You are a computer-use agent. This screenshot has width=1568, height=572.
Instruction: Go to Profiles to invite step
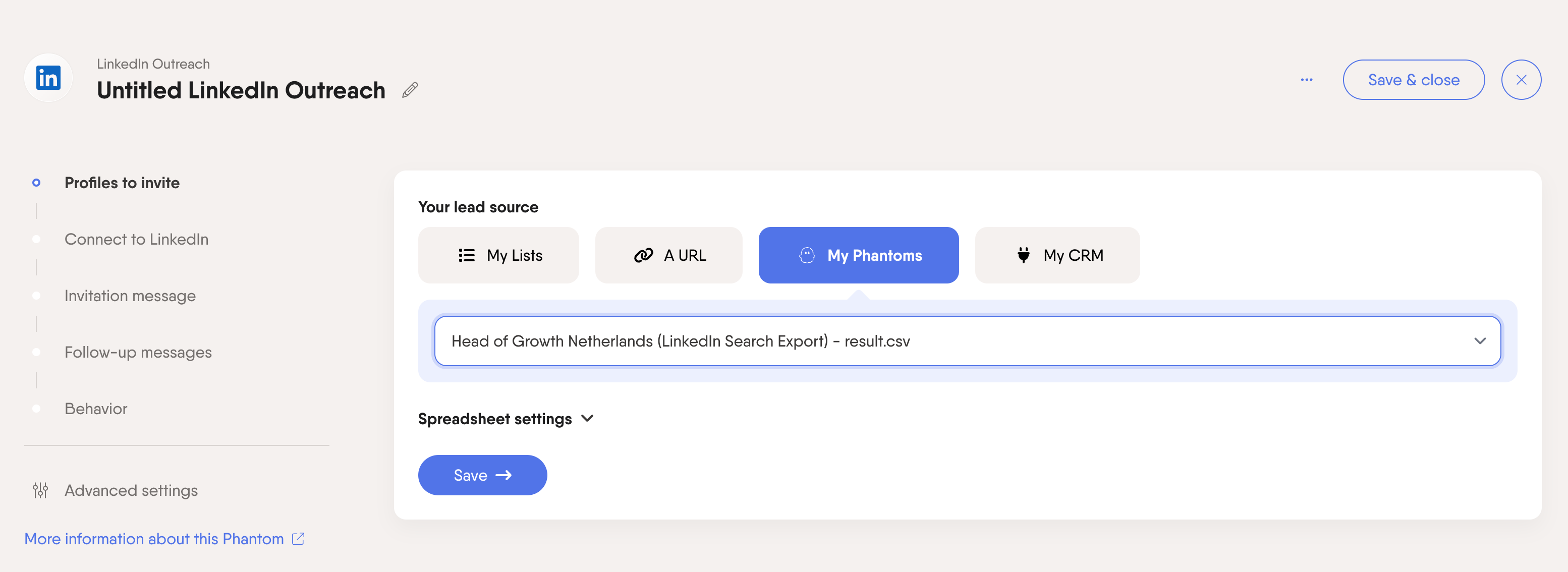click(122, 183)
